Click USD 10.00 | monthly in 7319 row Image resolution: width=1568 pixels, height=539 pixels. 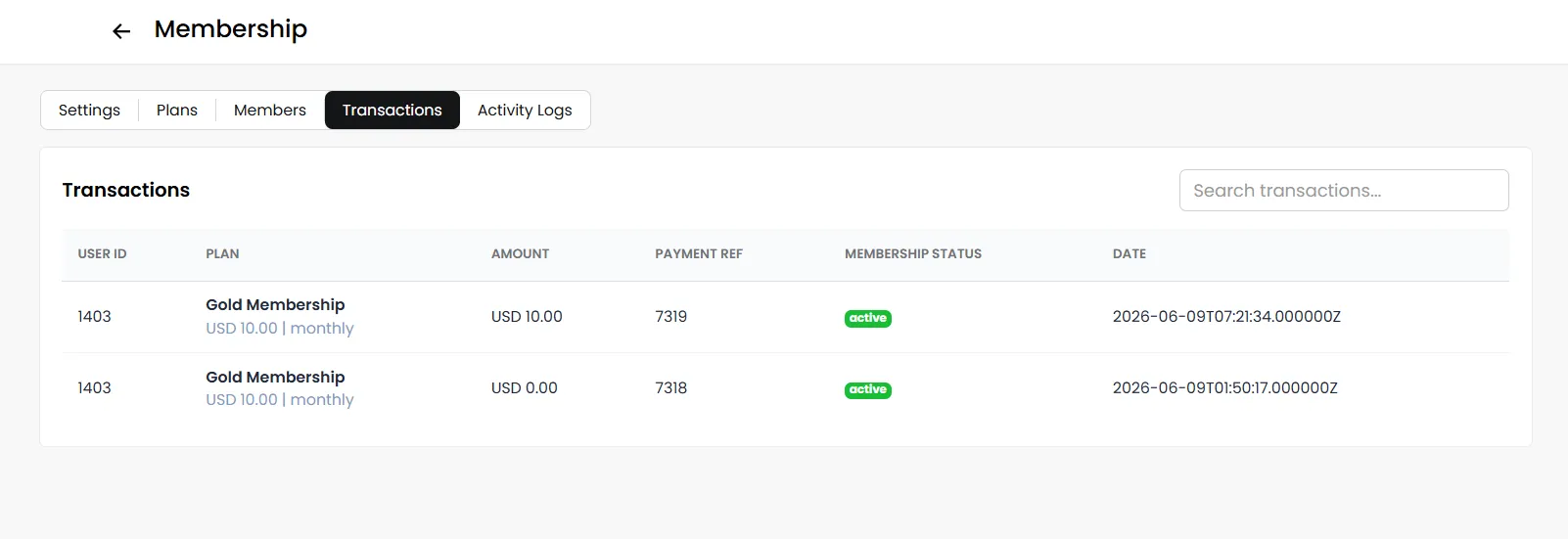pos(280,328)
